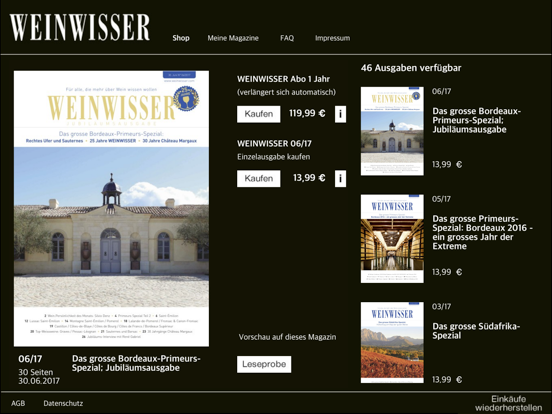Select the 03/17 Südafrika cover thumbnail
The image size is (552, 414).
click(x=392, y=343)
